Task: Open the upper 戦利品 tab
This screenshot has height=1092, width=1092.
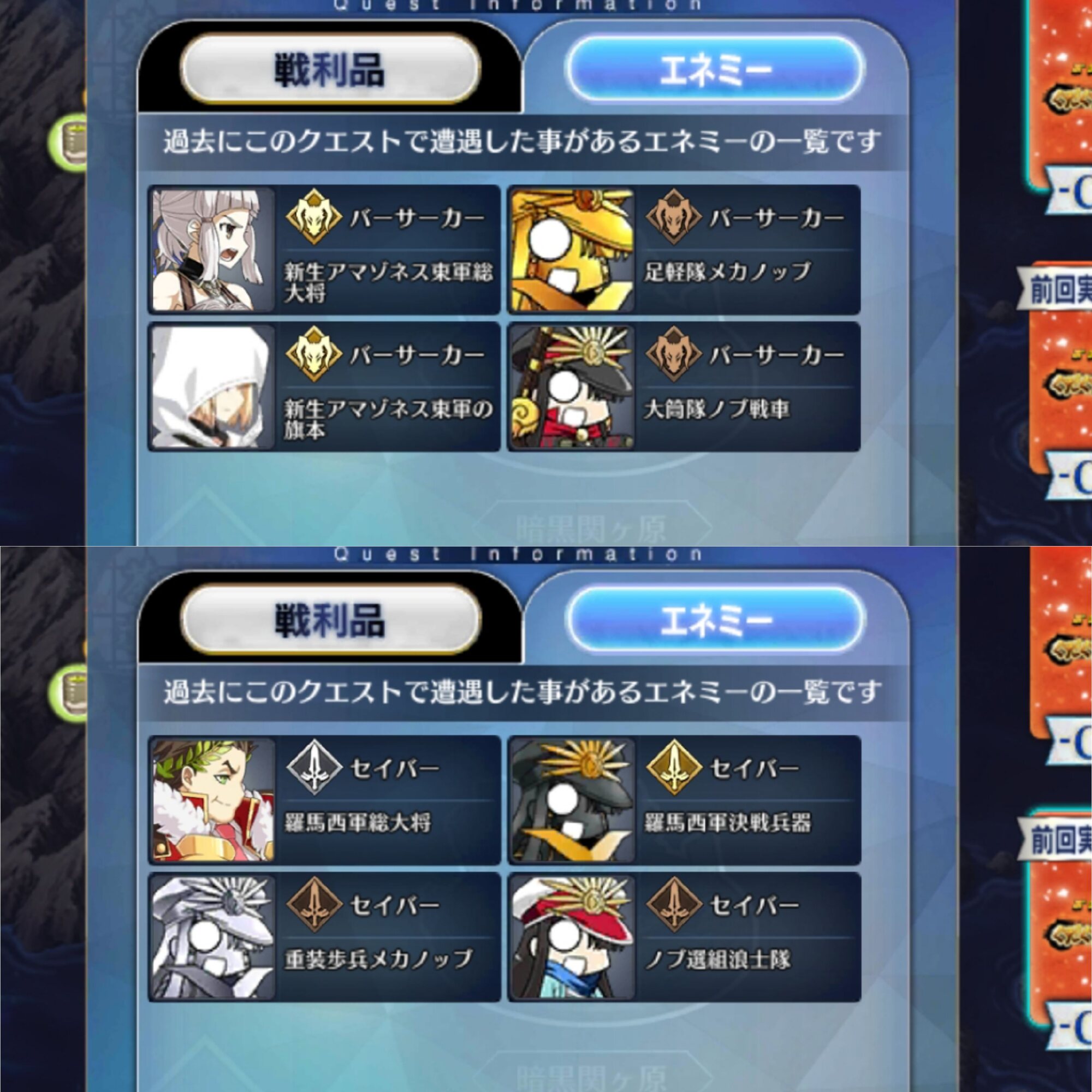Action: click(330, 69)
